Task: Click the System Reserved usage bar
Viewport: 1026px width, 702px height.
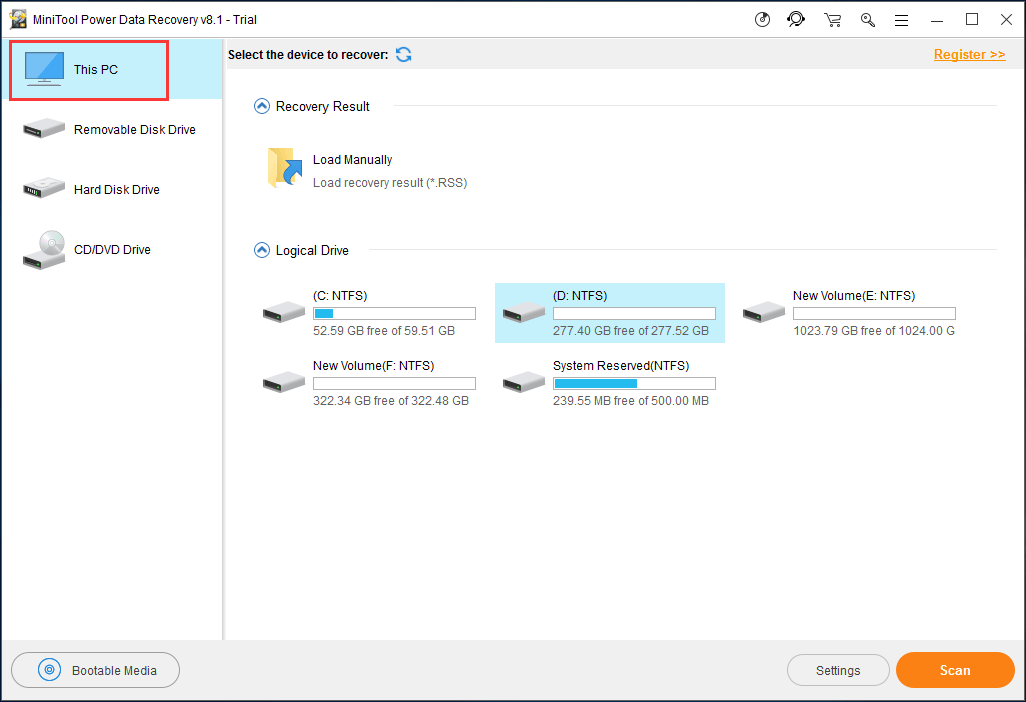Action: click(634, 383)
